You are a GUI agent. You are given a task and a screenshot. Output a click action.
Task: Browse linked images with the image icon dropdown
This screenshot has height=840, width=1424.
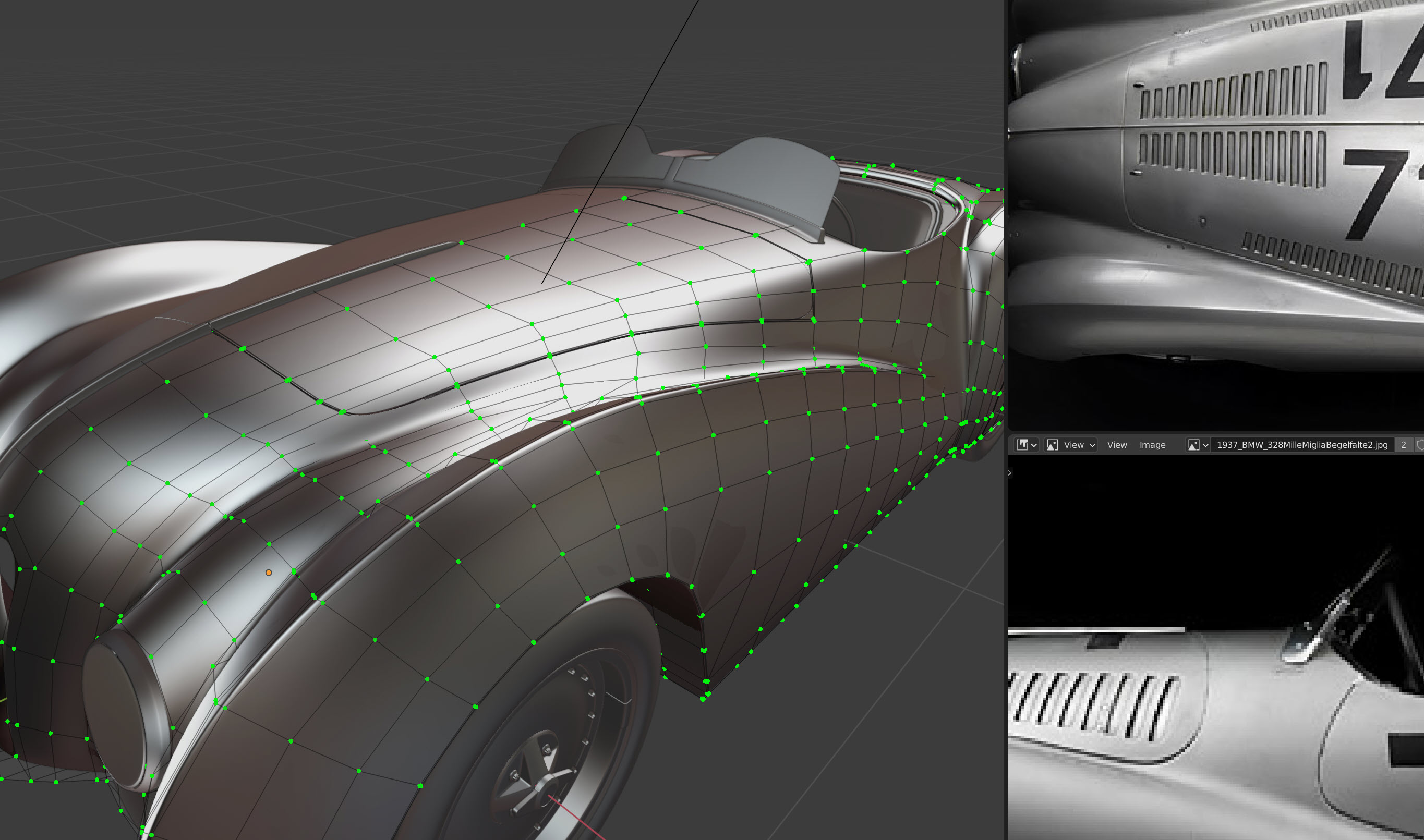(1198, 445)
